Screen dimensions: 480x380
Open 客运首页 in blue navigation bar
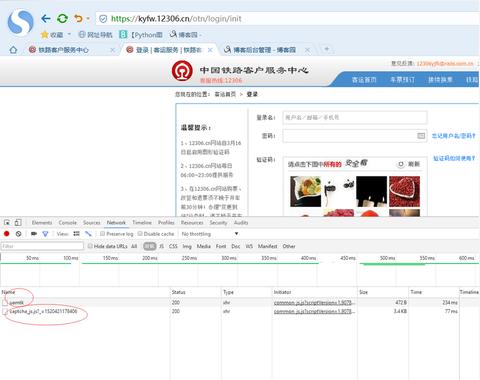pos(364,80)
